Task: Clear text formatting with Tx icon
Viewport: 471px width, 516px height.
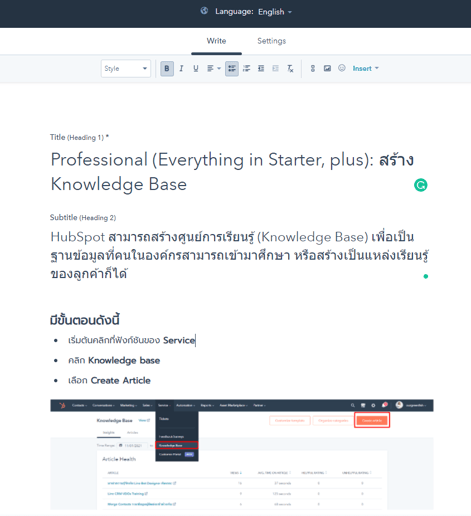Action: pyautogui.click(x=290, y=69)
